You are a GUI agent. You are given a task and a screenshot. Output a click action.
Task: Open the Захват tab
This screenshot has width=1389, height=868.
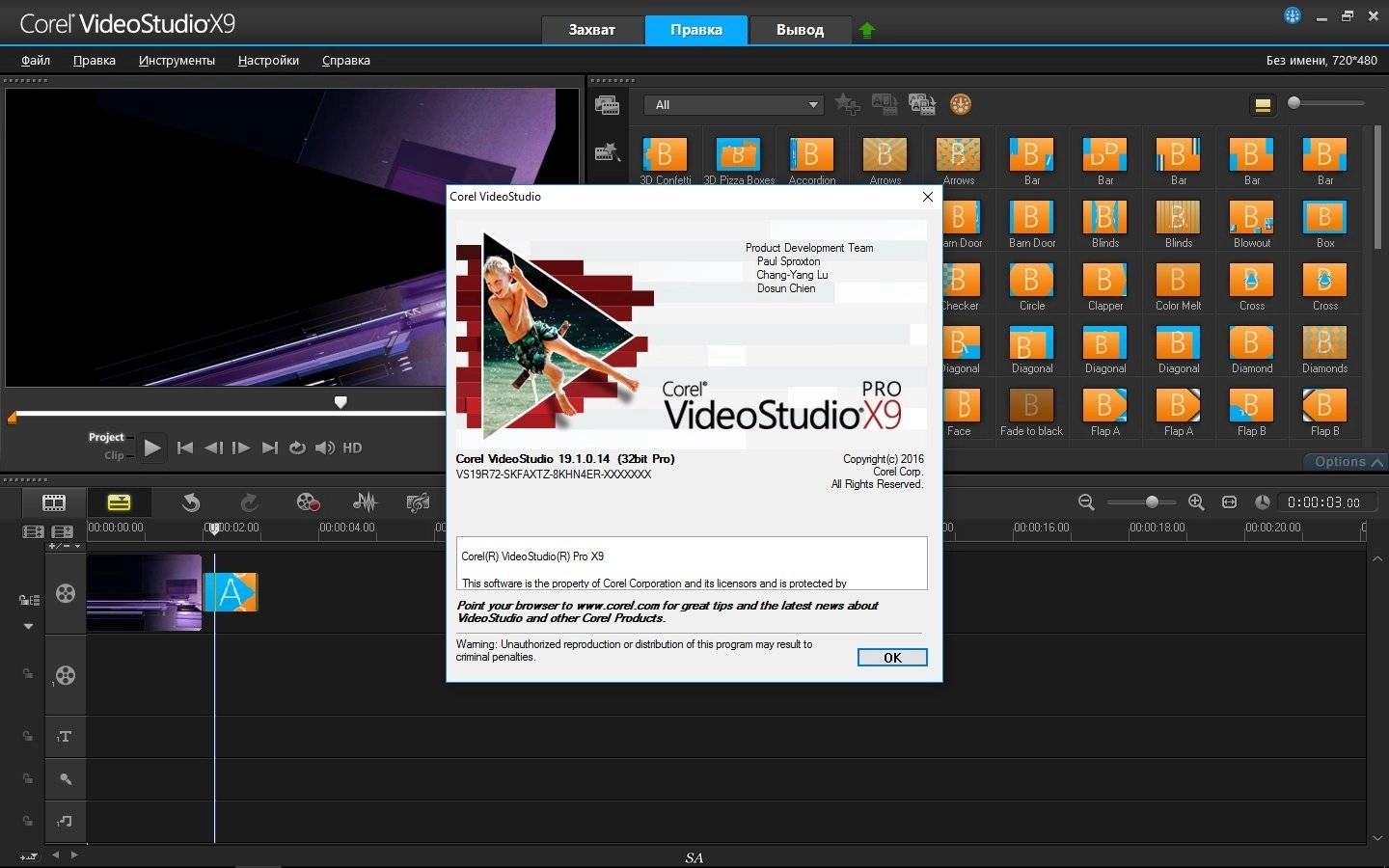click(x=591, y=30)
